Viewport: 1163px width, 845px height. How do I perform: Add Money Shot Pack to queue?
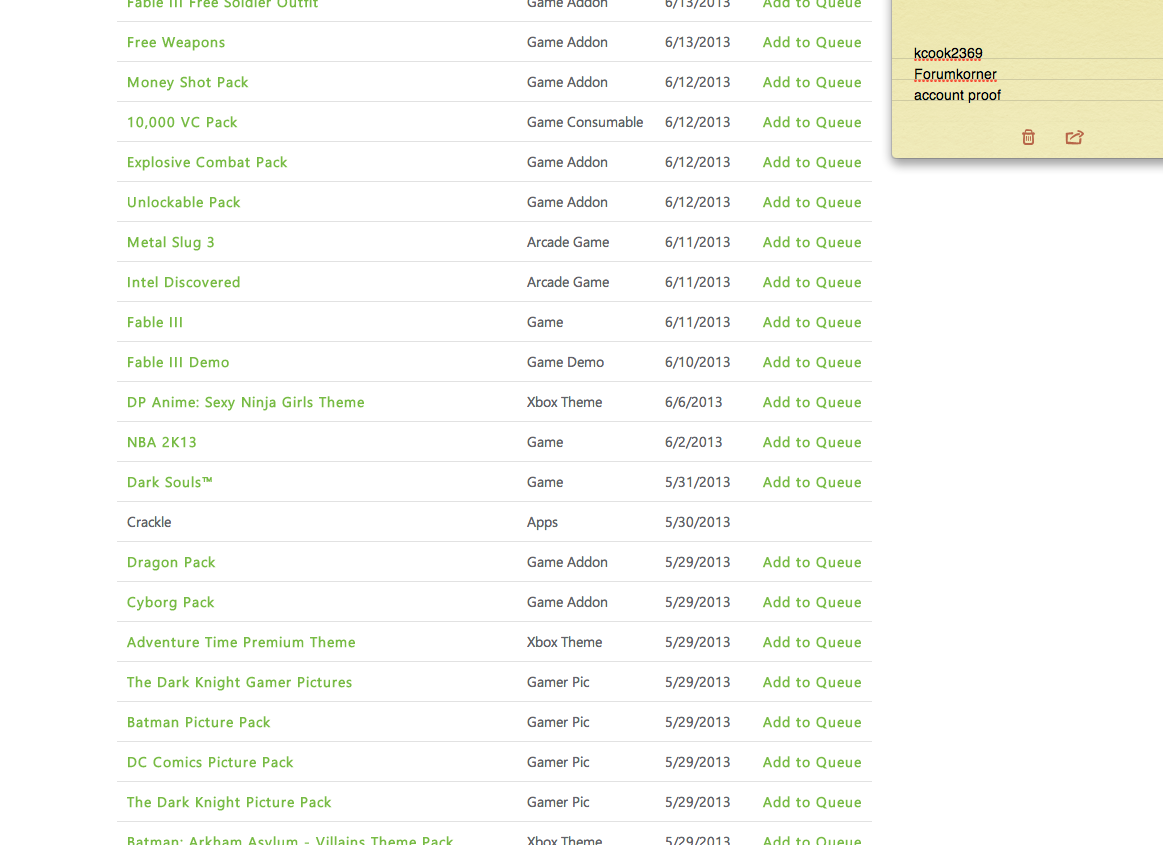click(812, 82)
